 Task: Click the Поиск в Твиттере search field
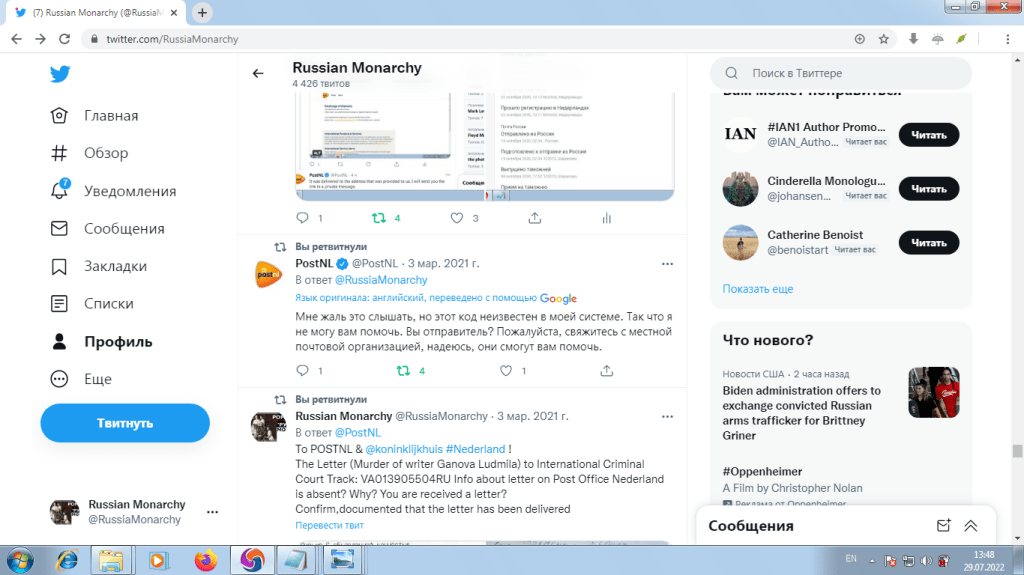(850, 73)
